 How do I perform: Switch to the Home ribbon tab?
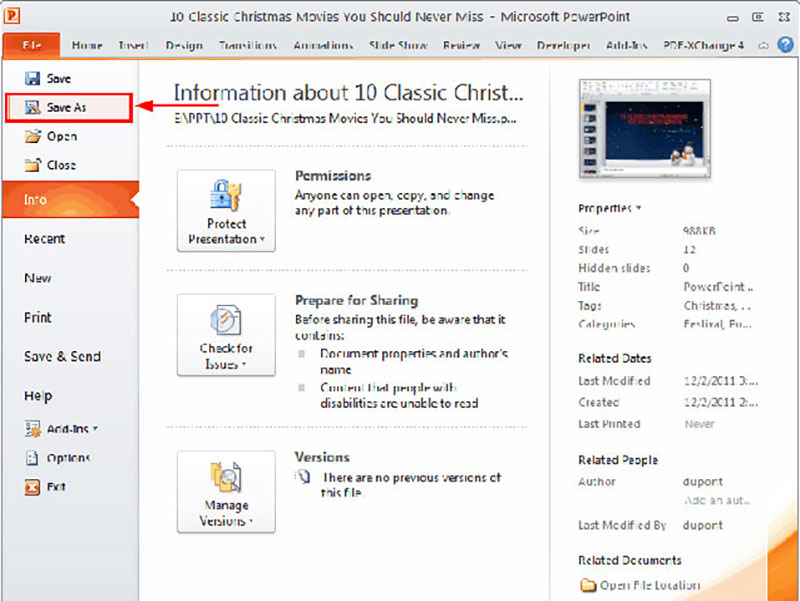click(x=87, y=45)
